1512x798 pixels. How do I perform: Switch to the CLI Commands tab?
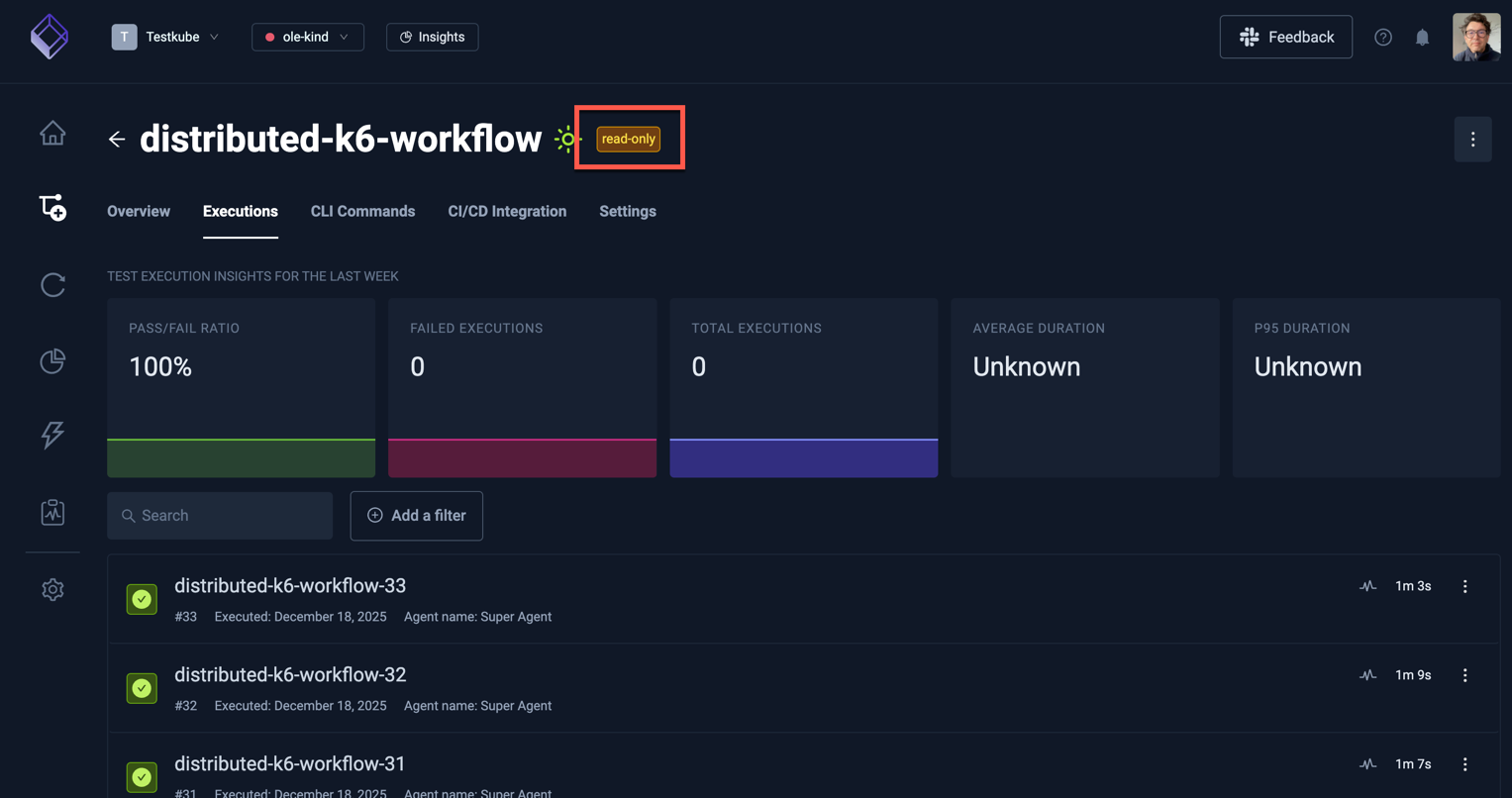[362, 211]
